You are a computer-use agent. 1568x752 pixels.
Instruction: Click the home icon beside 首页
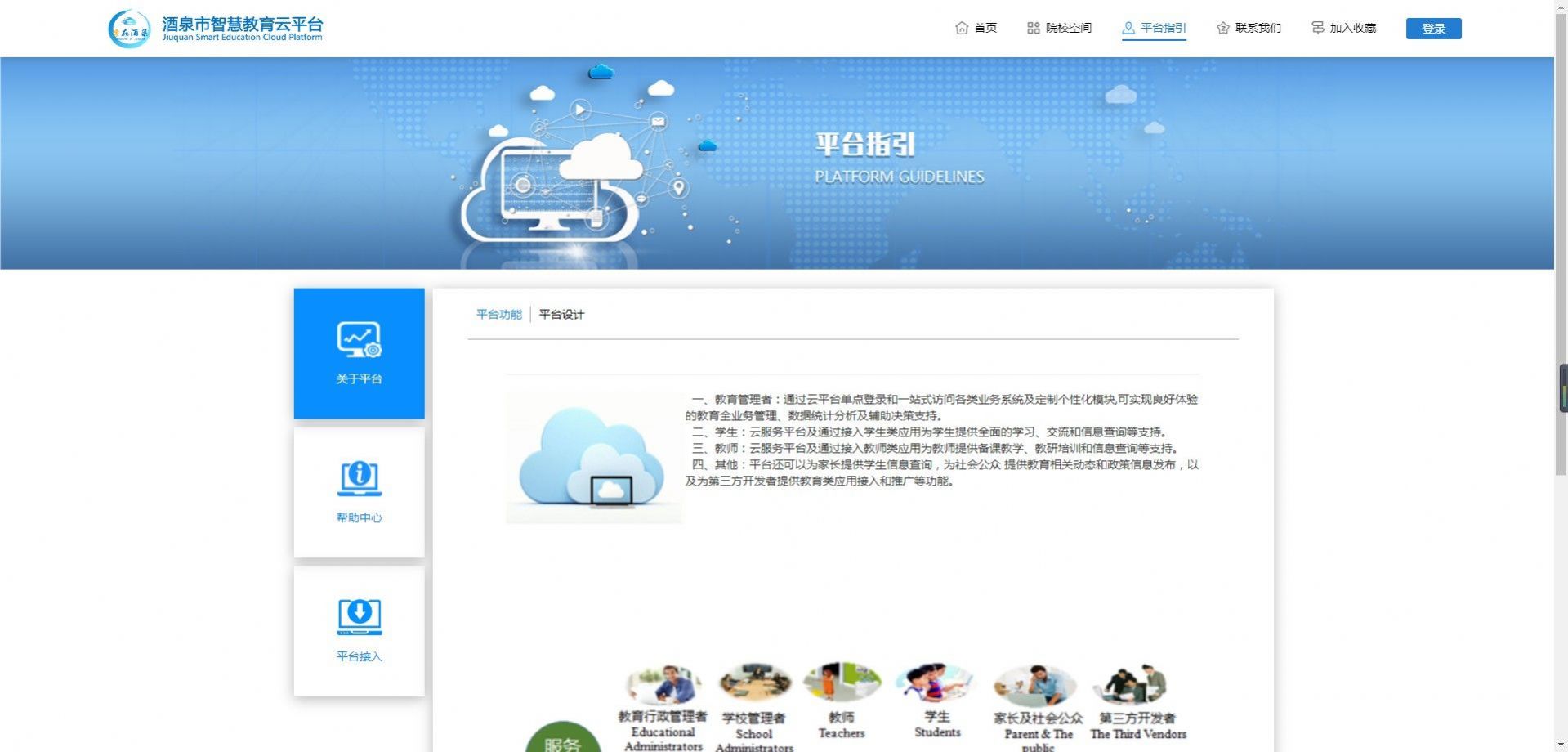[x=962, y=28]
